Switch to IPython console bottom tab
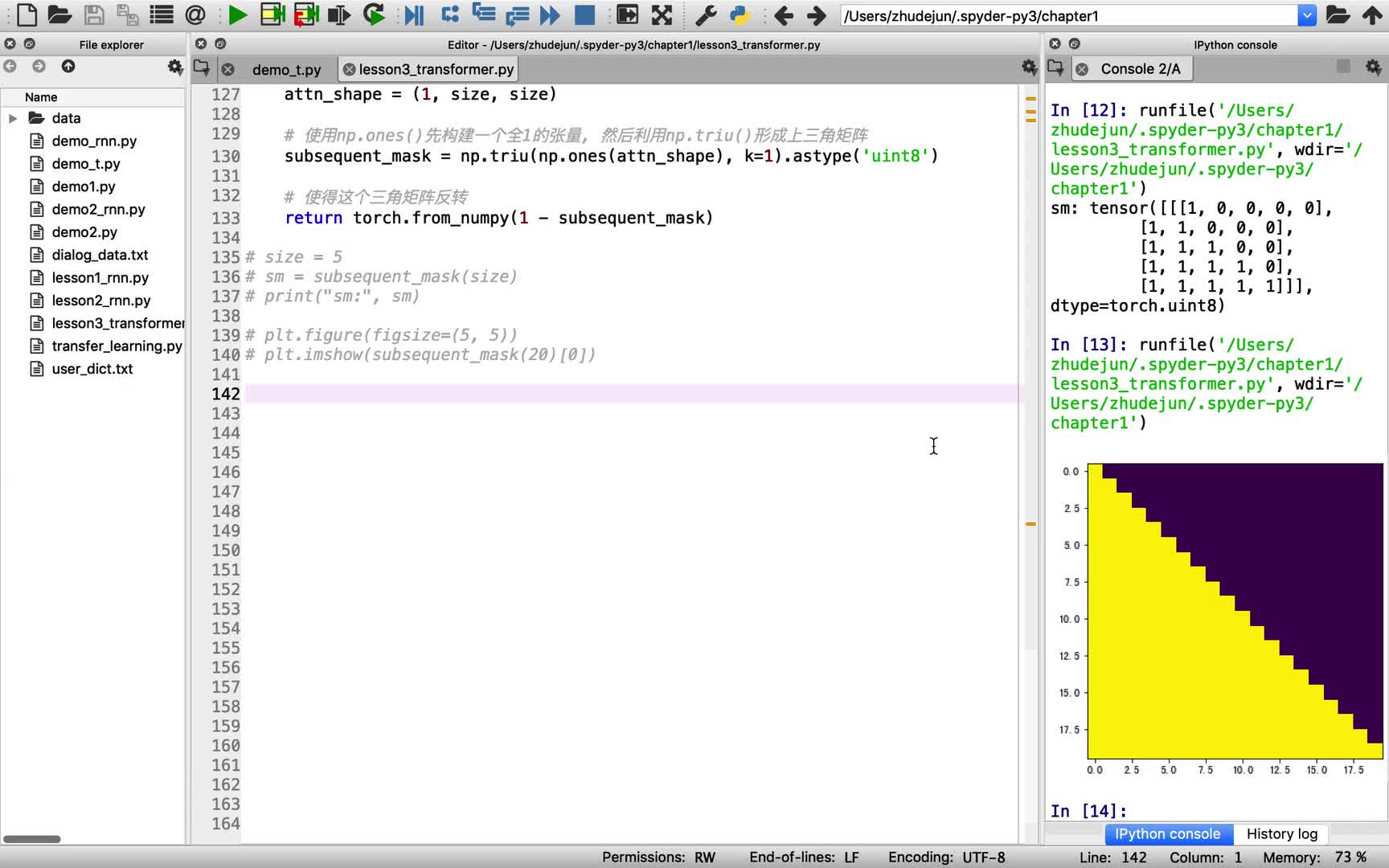The width and height of the screenshot is (1389, 868). (1167, 833)
